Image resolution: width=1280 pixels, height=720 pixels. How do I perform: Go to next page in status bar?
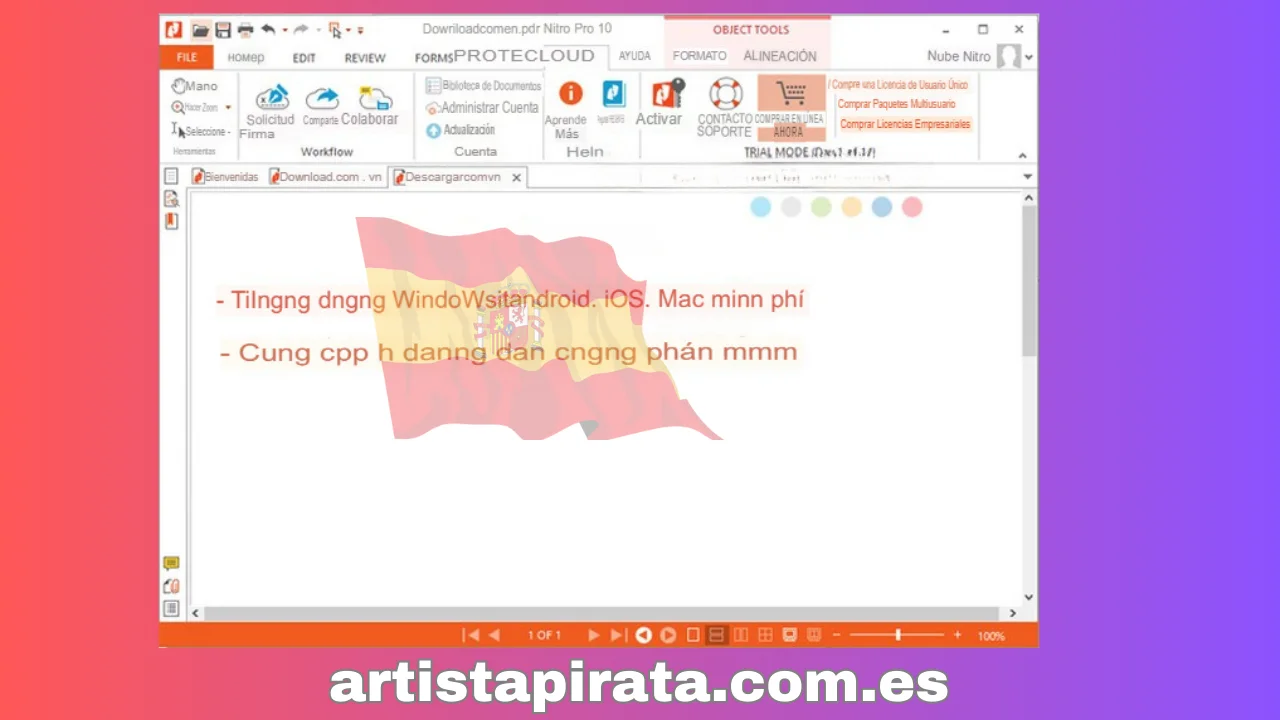[594, 635]
